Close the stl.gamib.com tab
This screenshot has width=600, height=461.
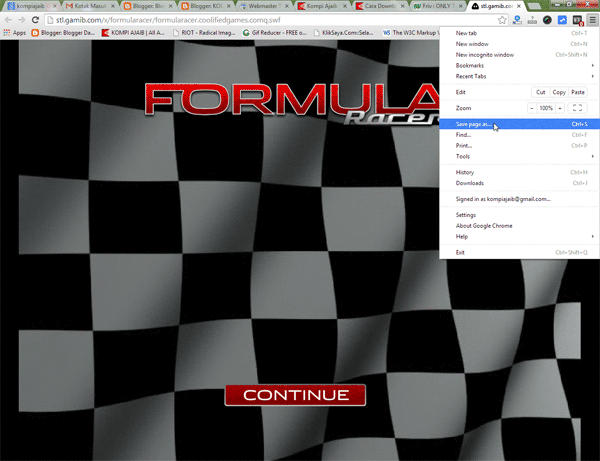click(x=519, y=6)
